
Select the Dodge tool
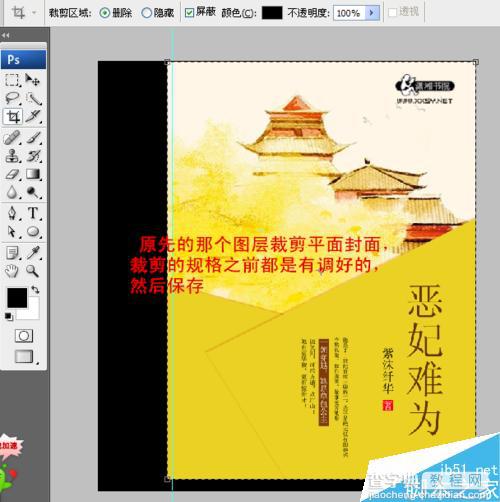pyautogui.click(x=33, y=192)
